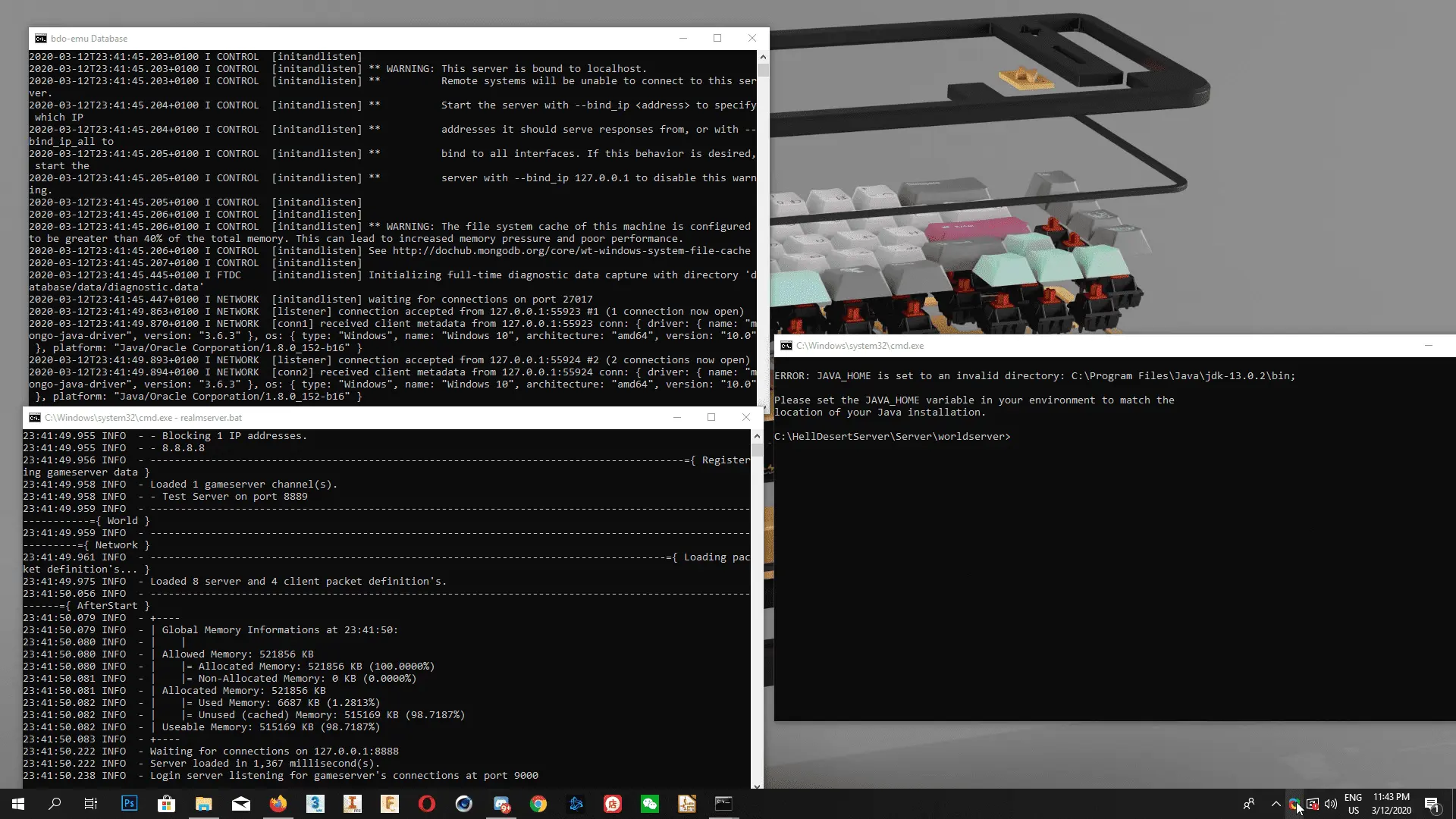The width and height of the screenshot is (1456, 819).
Task: Open the taskbar app showing 9+ badge
Action: (x=501, y=804)
